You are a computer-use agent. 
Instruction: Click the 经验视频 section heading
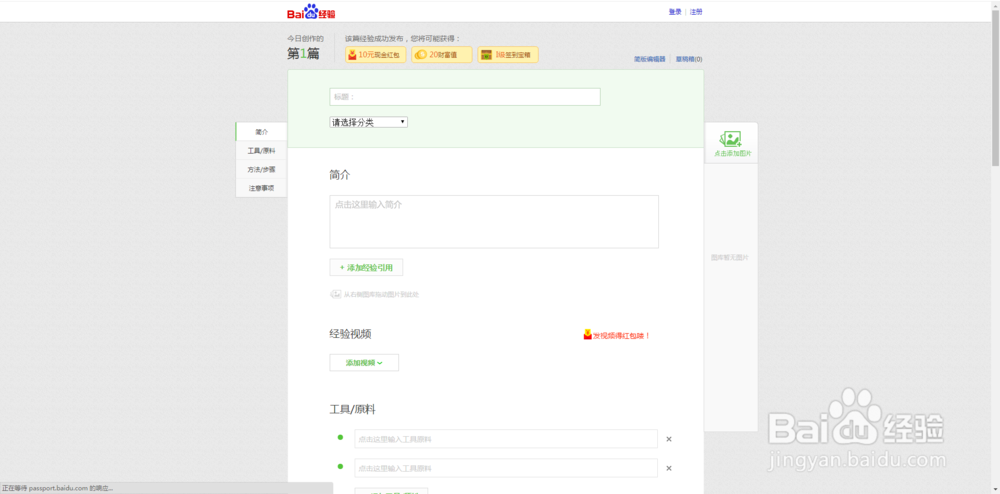(x=350, y=334)
